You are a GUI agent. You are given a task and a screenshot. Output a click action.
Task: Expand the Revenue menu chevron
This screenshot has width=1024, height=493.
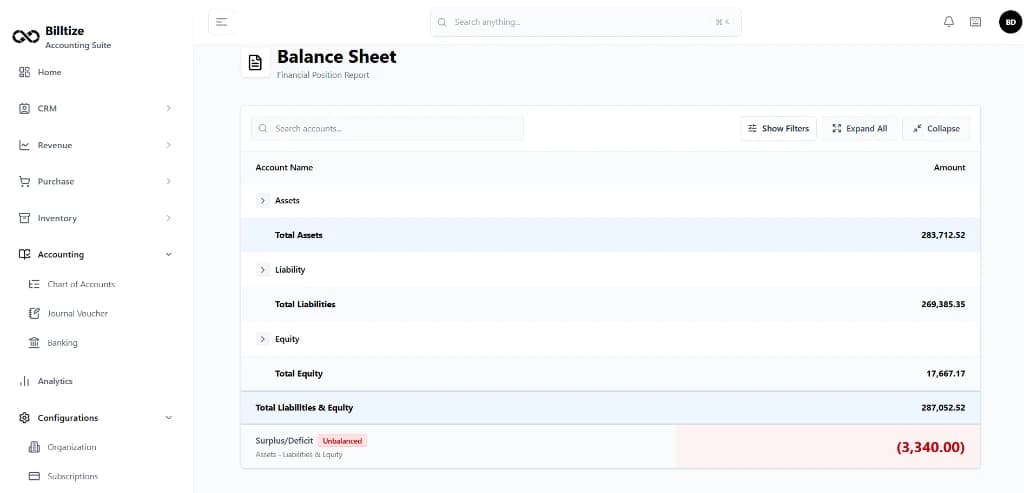[168, 145]
